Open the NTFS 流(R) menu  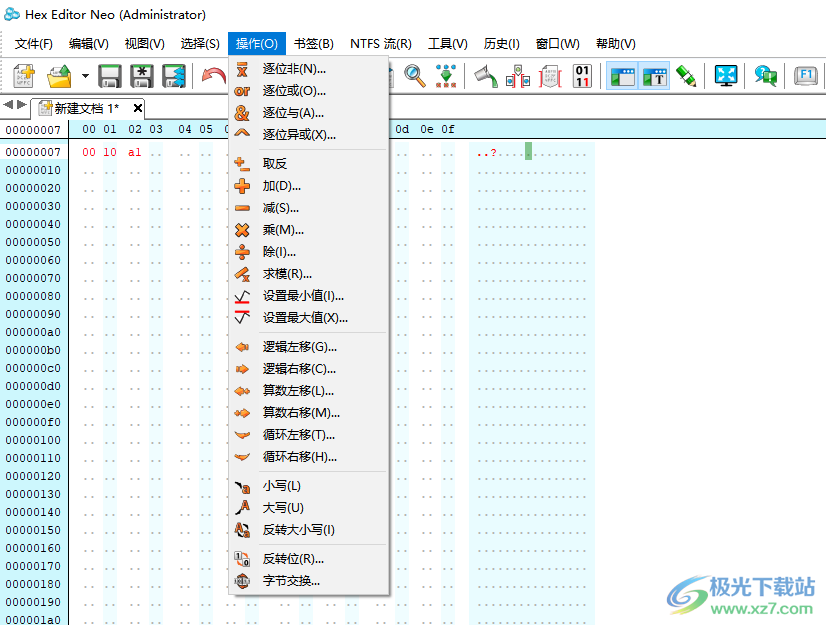click(x=380, y=44)
